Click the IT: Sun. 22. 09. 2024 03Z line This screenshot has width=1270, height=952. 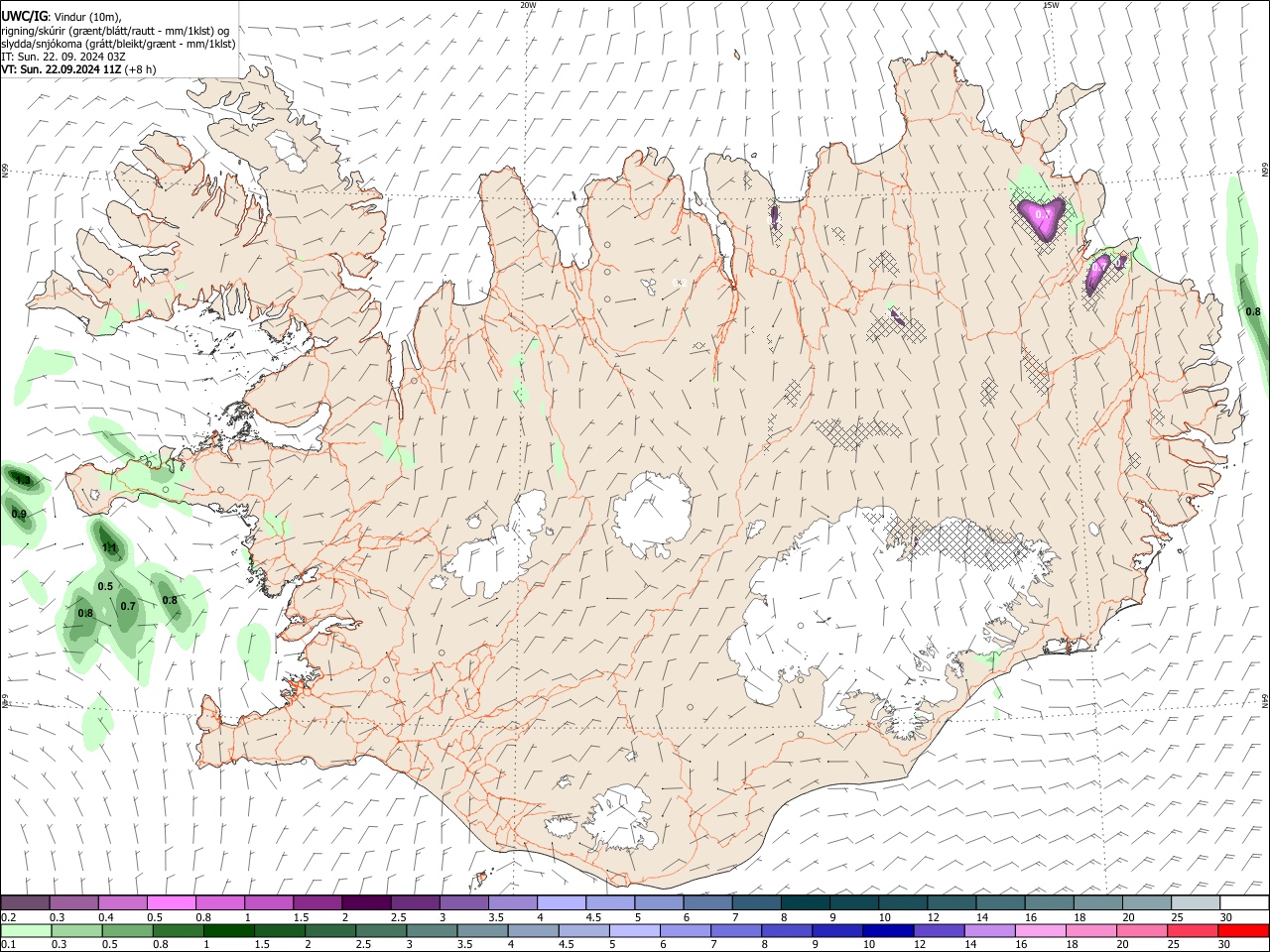tap(63, 57)
